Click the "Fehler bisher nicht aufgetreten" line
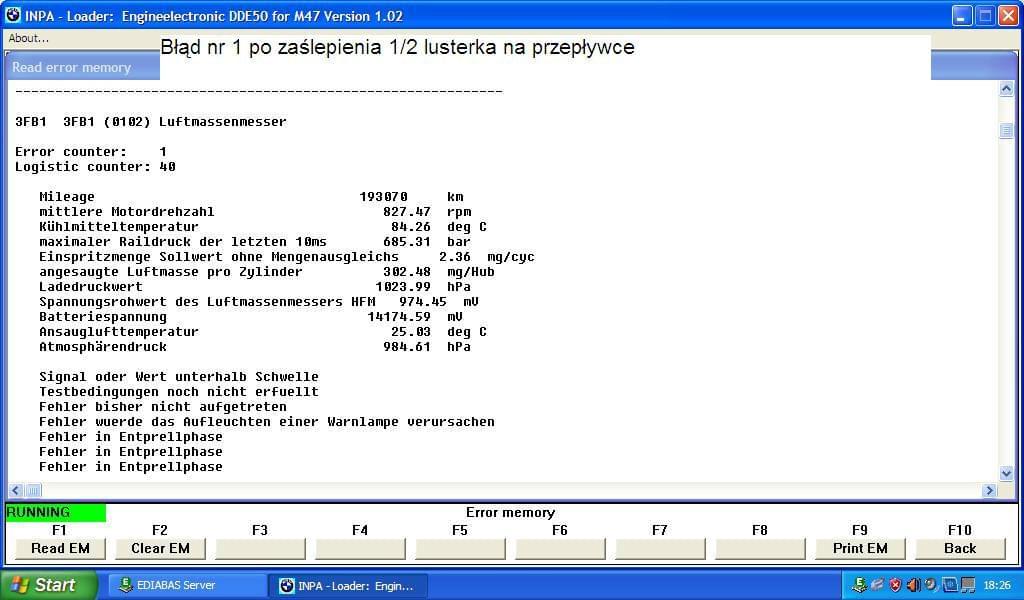This screenshot has width=1024, height=600. [163, 407]
